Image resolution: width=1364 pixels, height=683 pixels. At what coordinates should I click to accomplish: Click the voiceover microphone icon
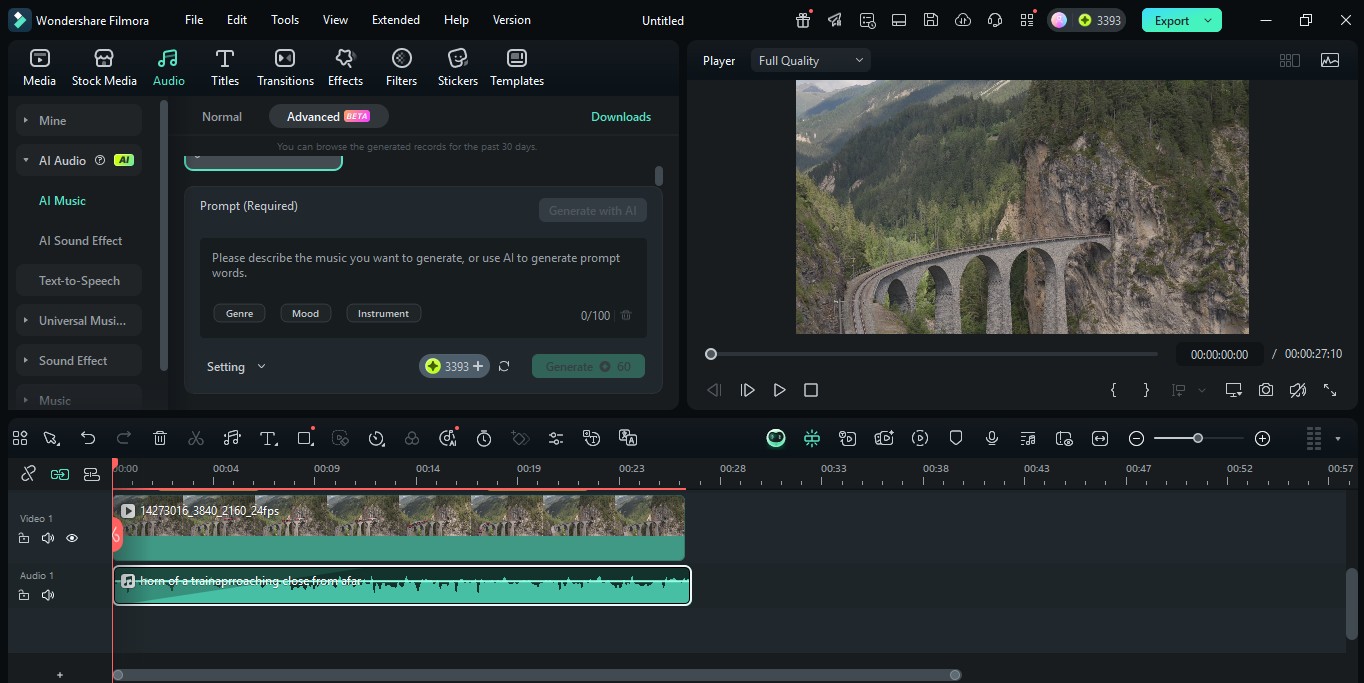point(992,438)
